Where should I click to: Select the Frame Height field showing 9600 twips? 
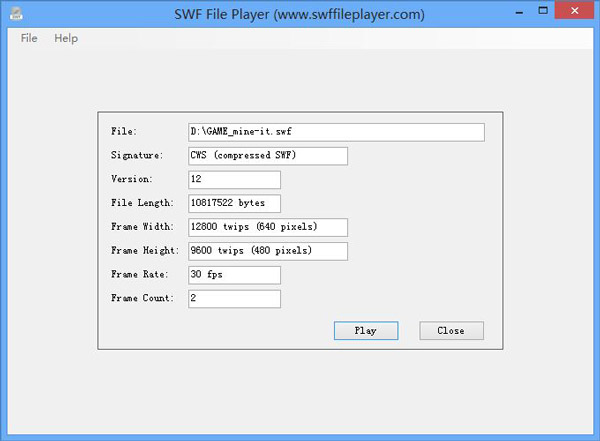pos(267,250)
